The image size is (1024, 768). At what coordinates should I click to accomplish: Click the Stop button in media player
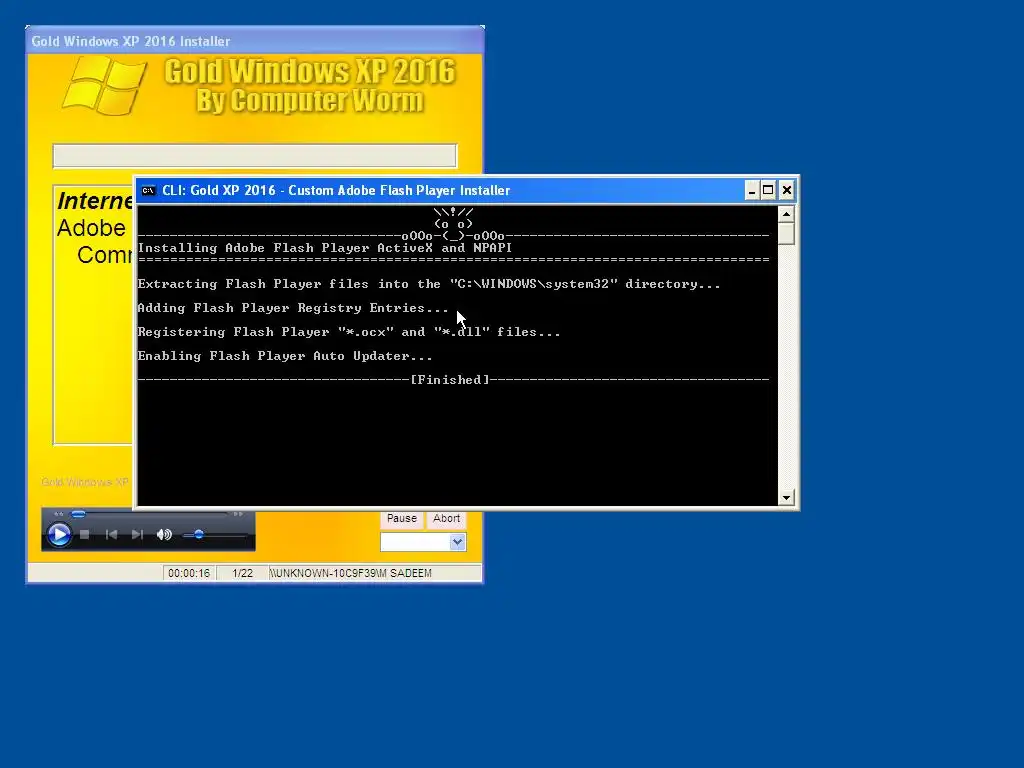pos(84,534)
